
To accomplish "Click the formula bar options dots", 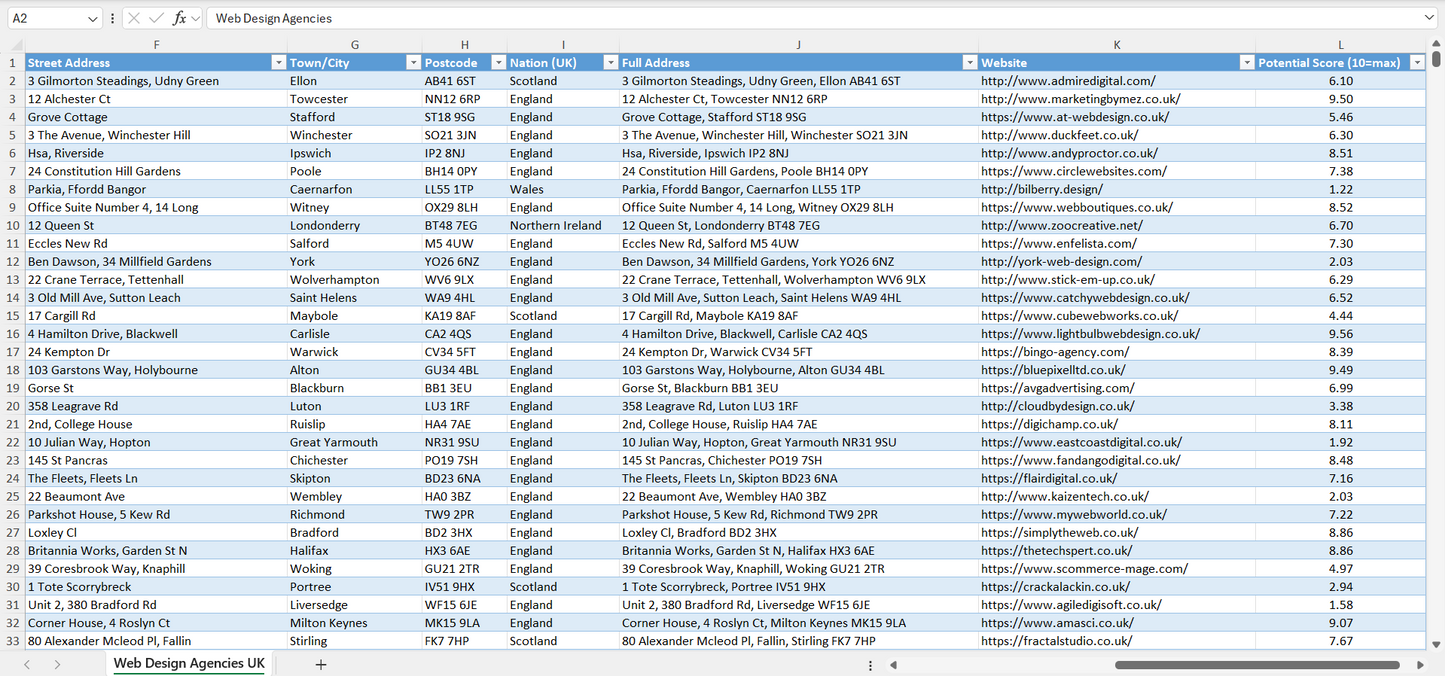I will [x=112, y=18].
